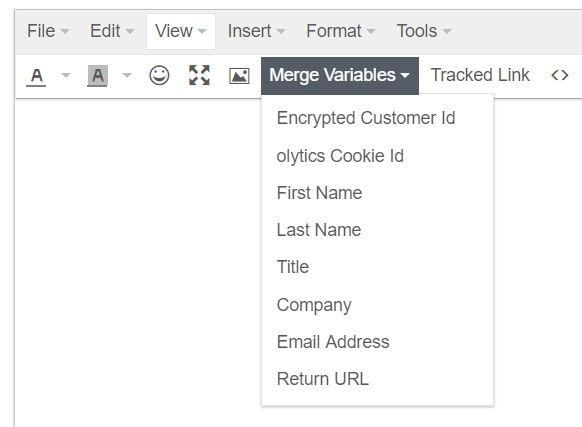582x427 pixels.
Task: Select Encrypted Customer Id merge variable
Action: tap(377, 118)
